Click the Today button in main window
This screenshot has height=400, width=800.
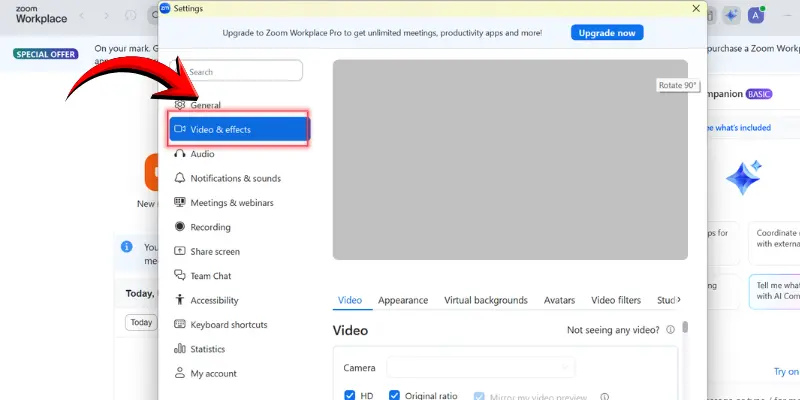click(141, 322)
